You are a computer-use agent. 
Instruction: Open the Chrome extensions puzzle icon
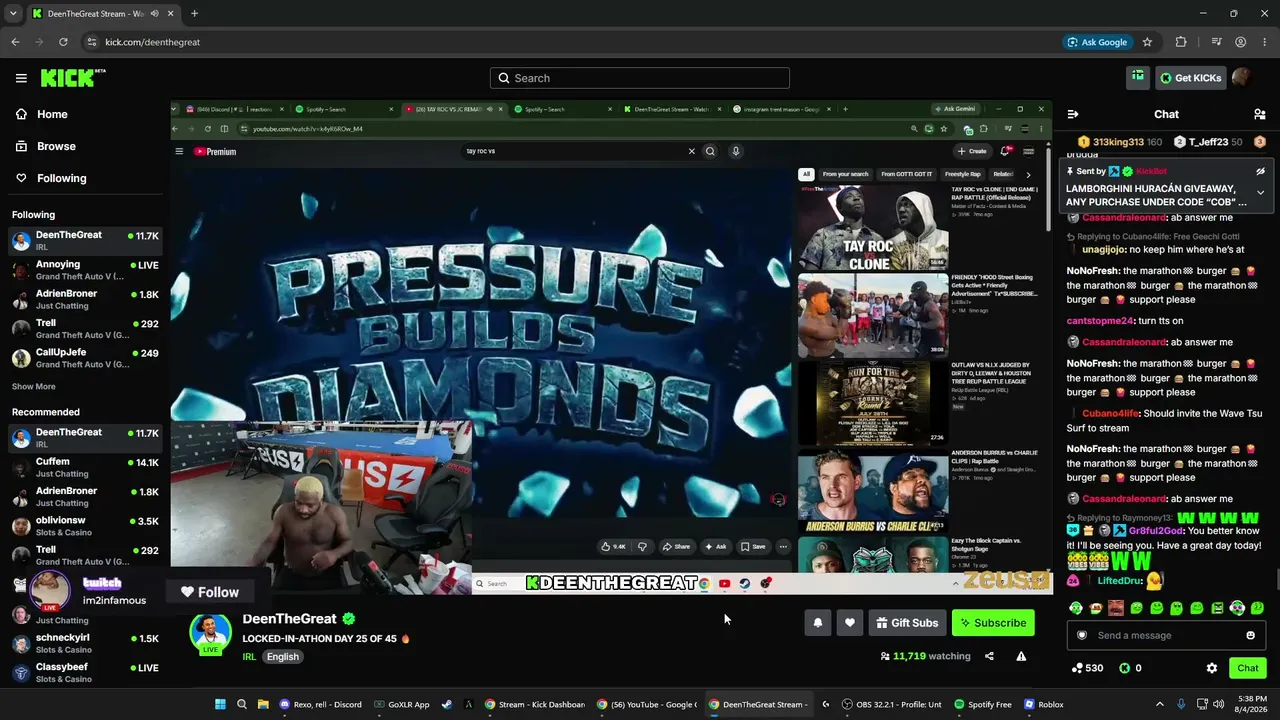(1181, 42)
